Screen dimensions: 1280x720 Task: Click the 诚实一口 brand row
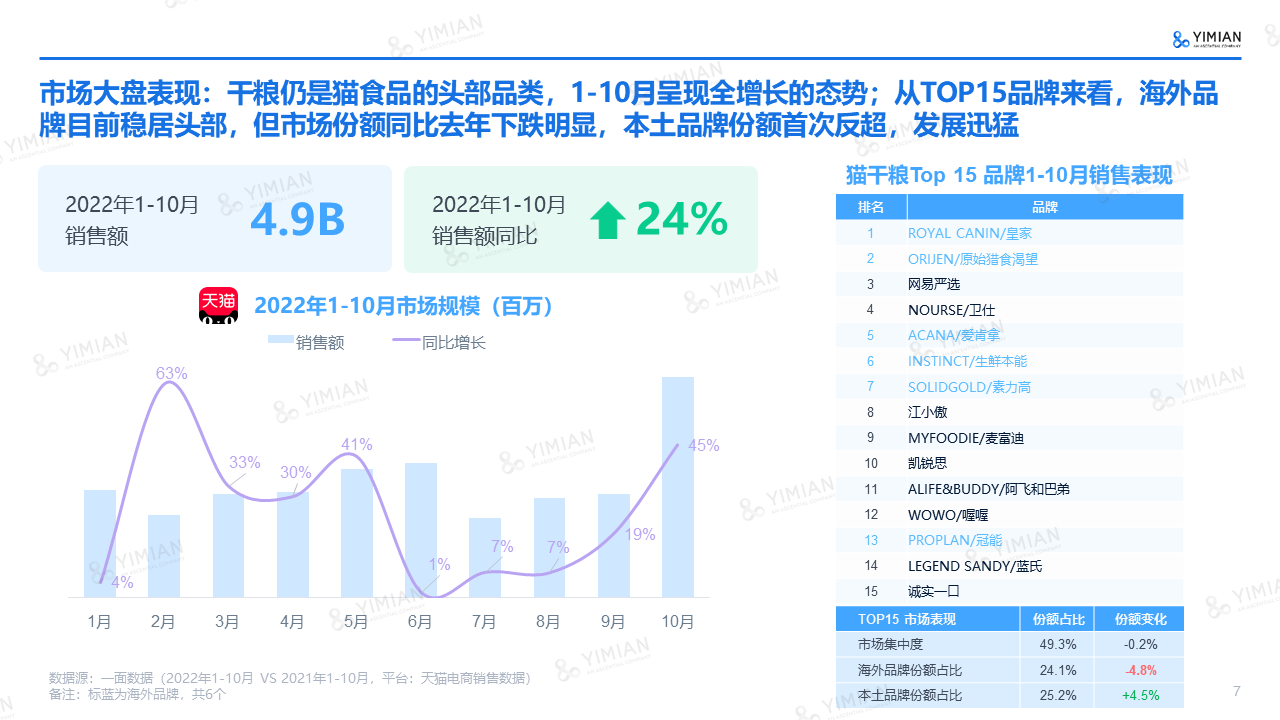point(934,591)
